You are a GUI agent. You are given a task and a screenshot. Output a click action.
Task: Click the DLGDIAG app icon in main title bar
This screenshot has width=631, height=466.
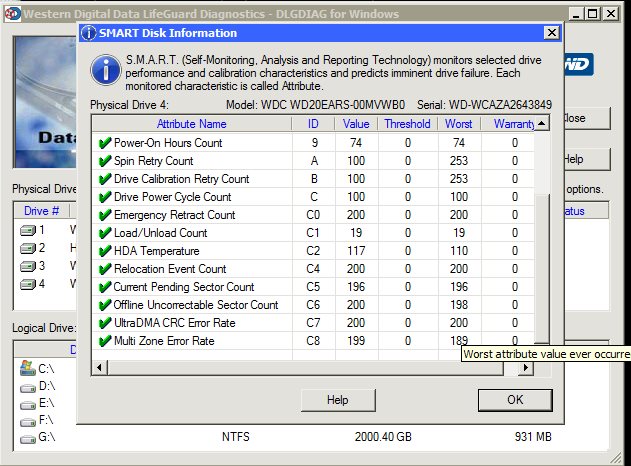(12, 14)
